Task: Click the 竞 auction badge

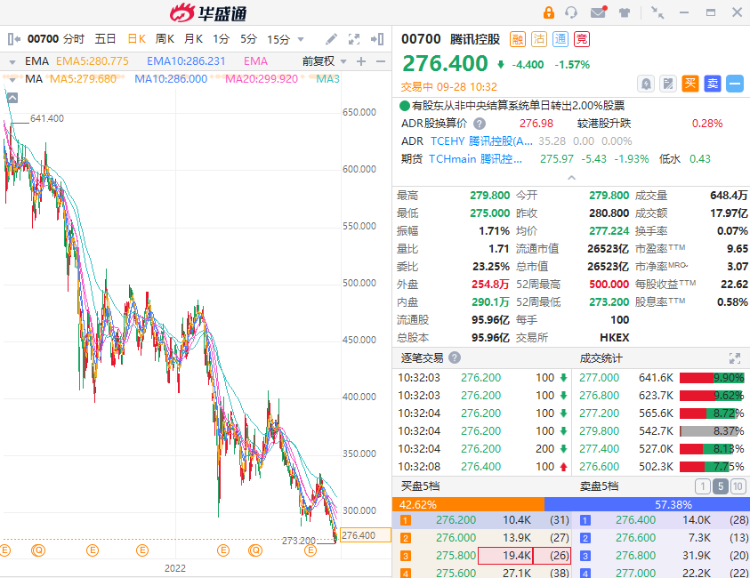Action: (x=582, y=39)
